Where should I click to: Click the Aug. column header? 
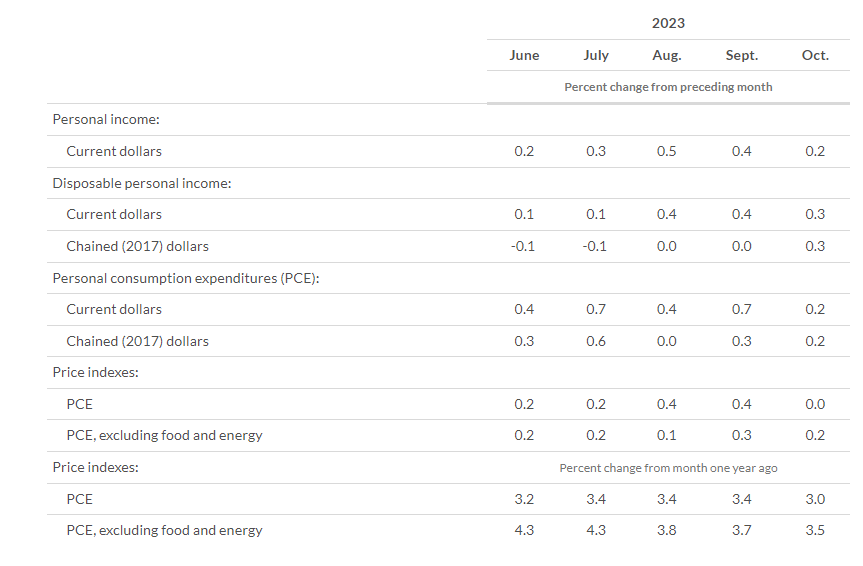tap(667, 56)
